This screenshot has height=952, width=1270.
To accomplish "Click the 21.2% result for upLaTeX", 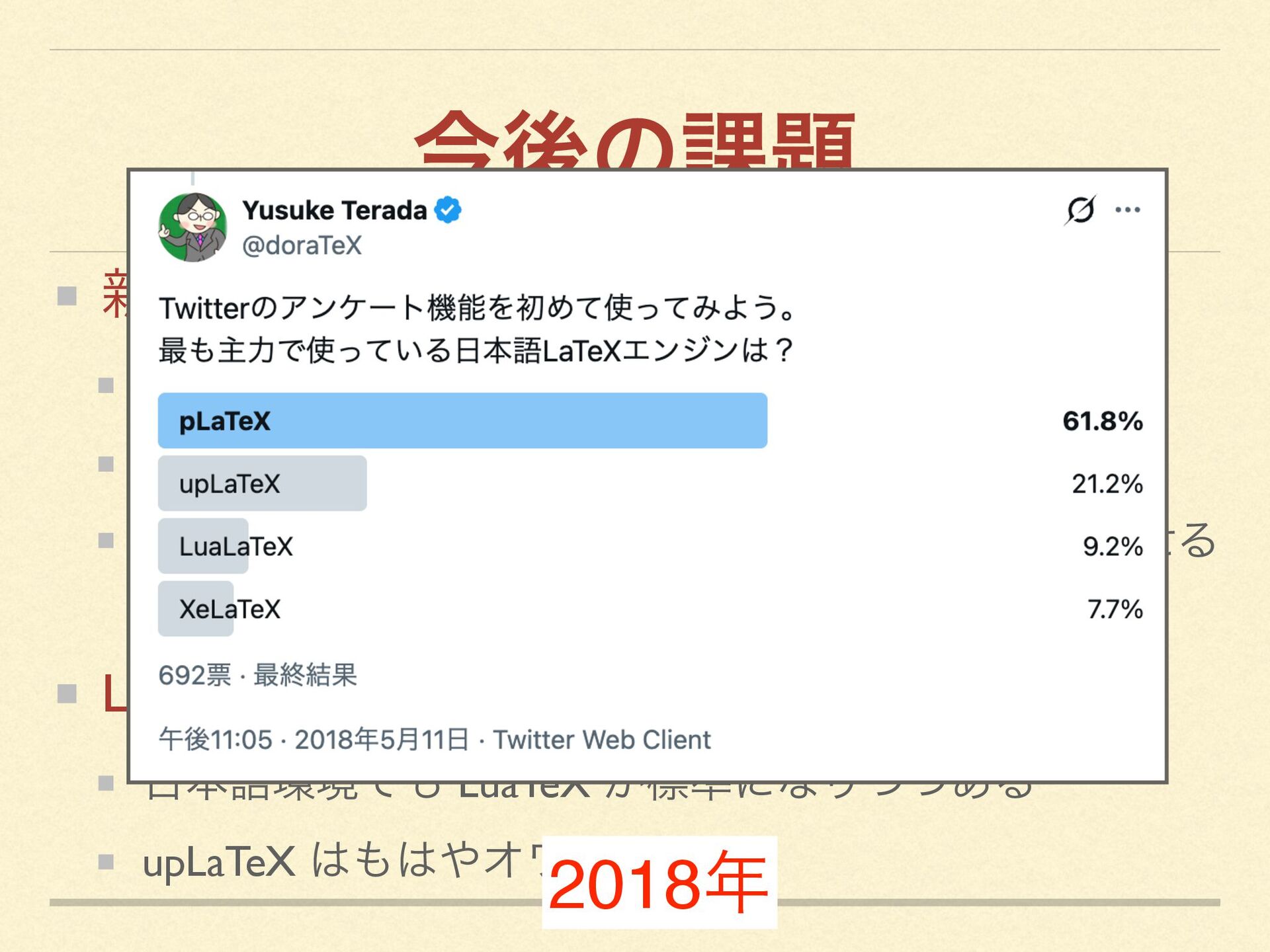I will coord(1107,484).
